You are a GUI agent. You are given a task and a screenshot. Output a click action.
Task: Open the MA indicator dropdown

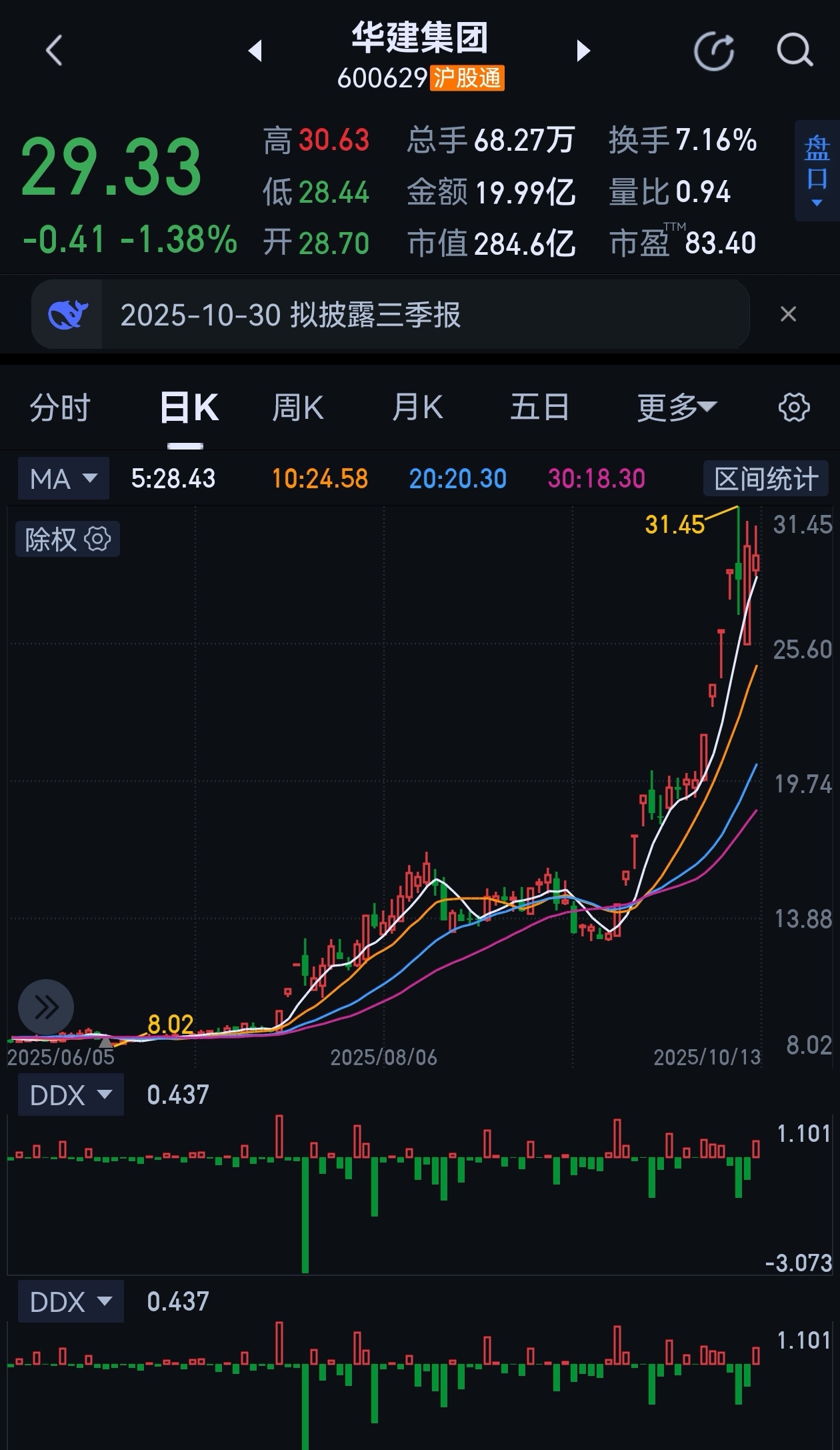[63, 478]
